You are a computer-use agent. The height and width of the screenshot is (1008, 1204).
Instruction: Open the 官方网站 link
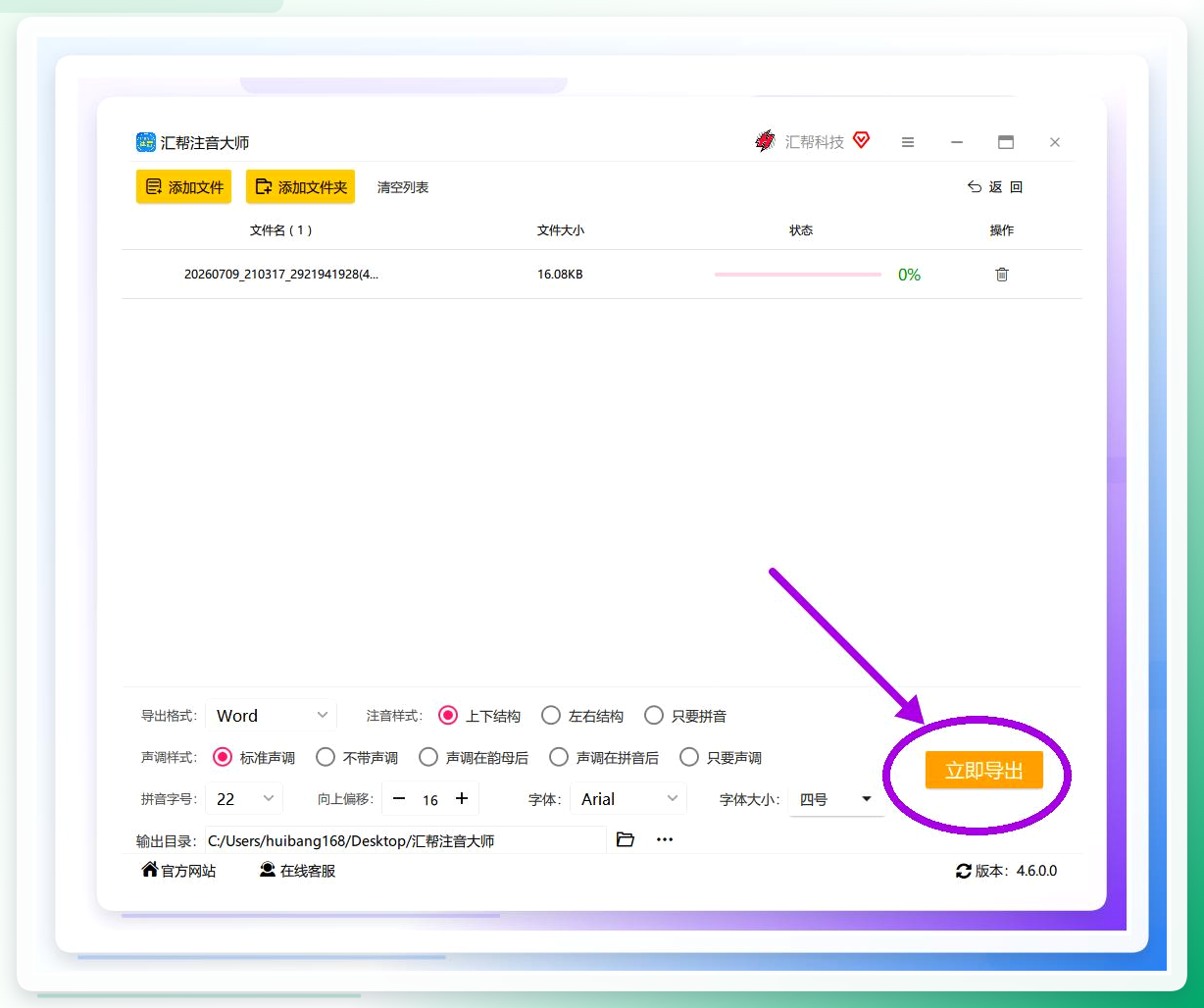(188, 871)
